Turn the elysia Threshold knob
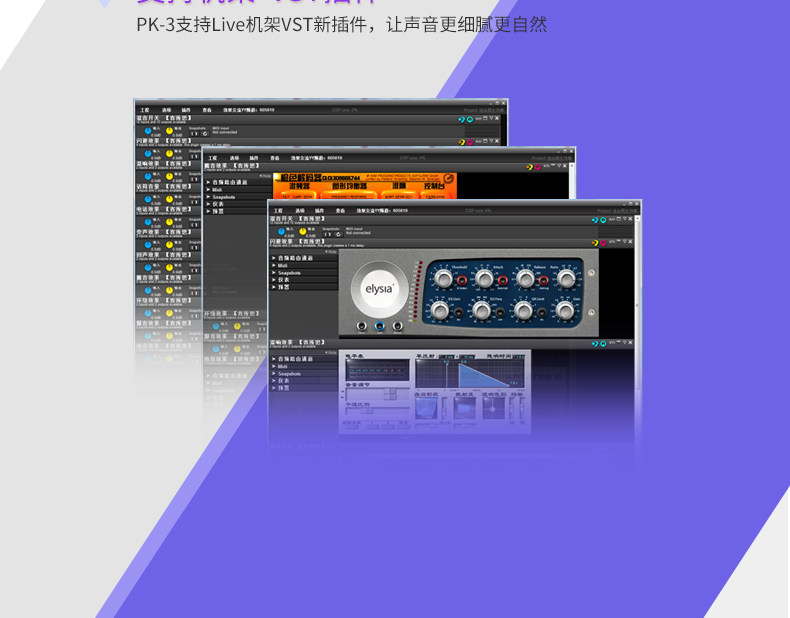Screen dimensions: 790x618 tap(443, 279)
